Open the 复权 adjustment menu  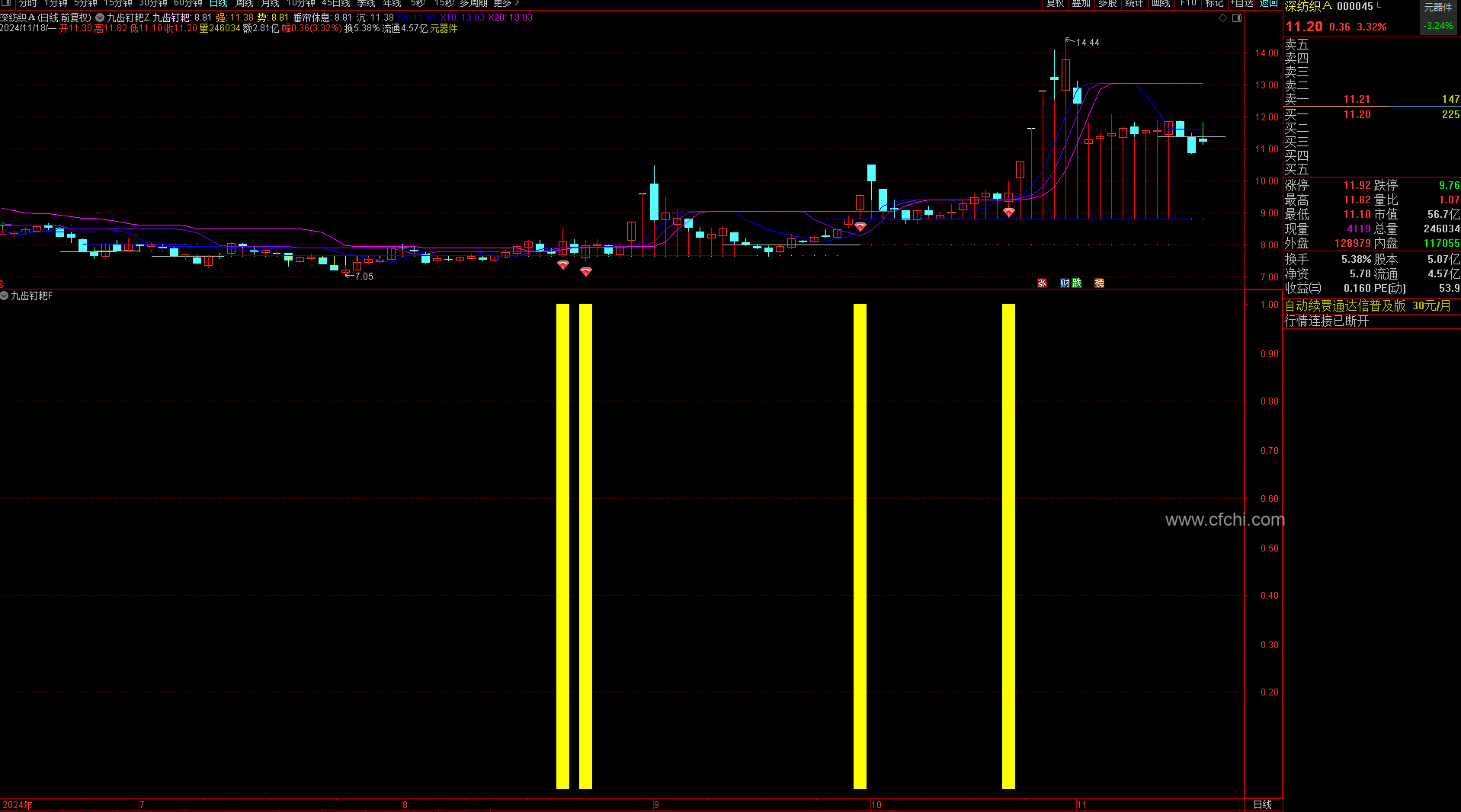pos(1056,4)
